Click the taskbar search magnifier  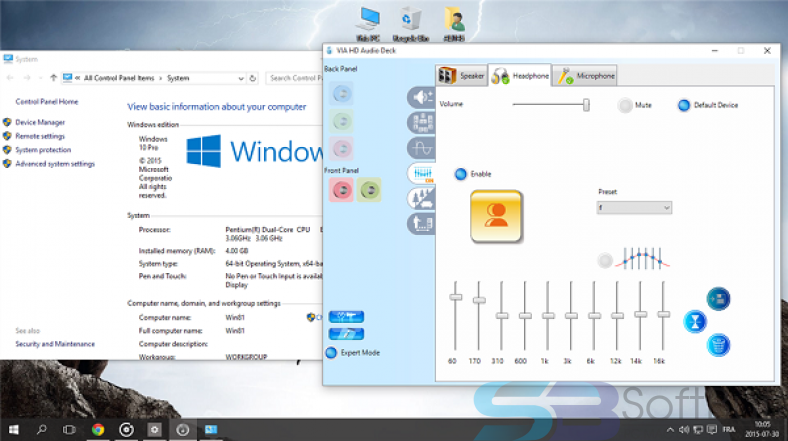[42, 429]
